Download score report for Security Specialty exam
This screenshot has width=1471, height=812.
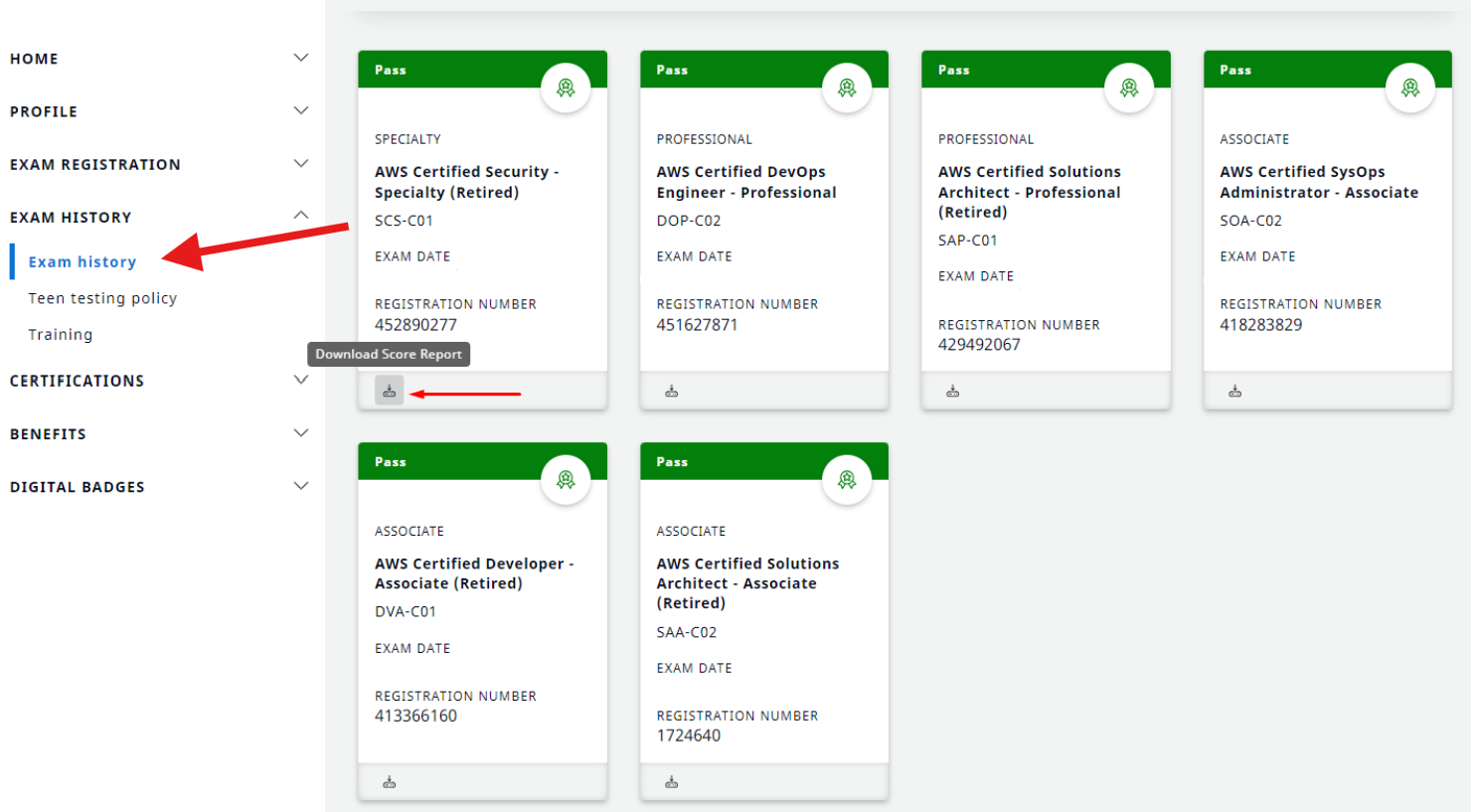point(390,391)
